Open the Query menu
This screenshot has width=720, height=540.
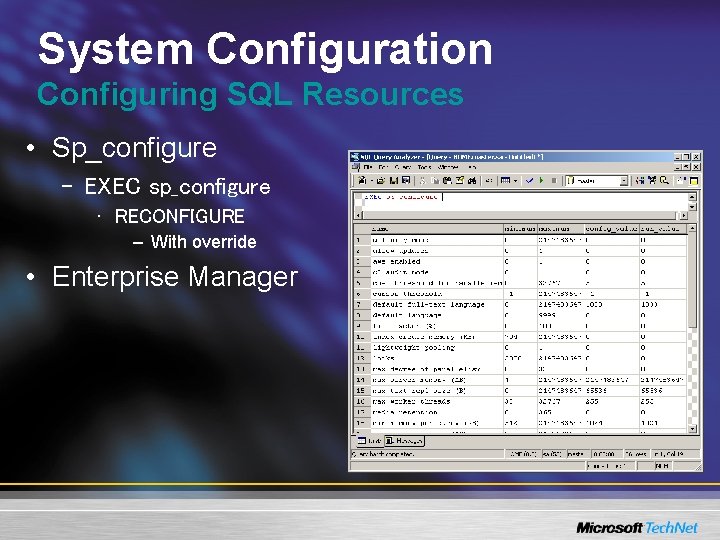(x=403, y=167)
